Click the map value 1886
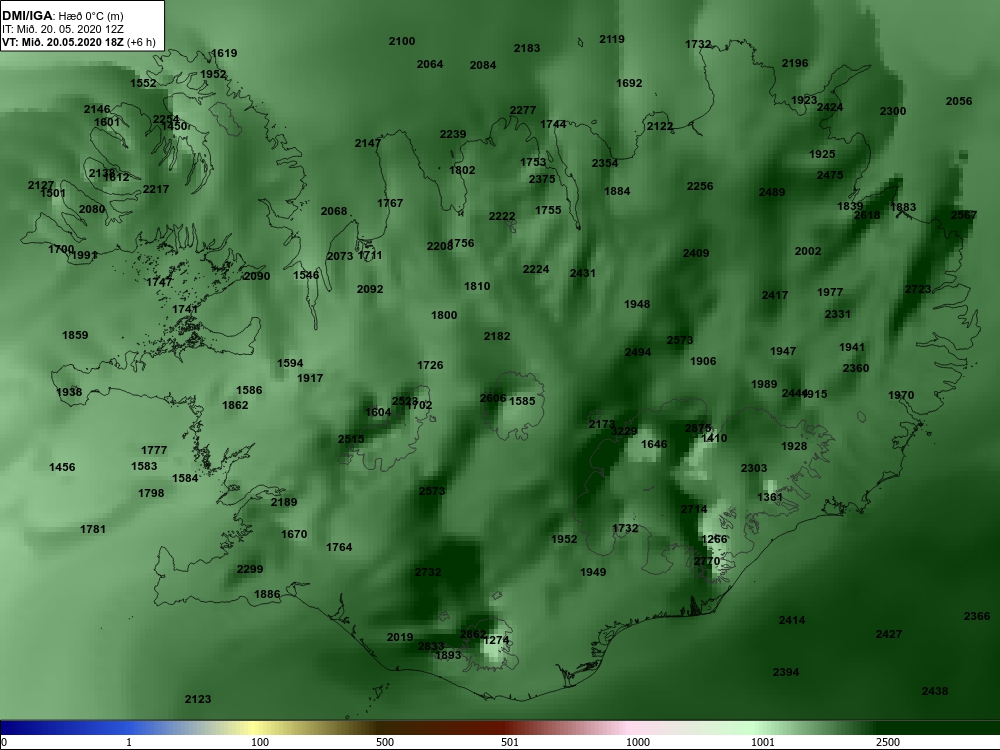 (x=267, y=594)
